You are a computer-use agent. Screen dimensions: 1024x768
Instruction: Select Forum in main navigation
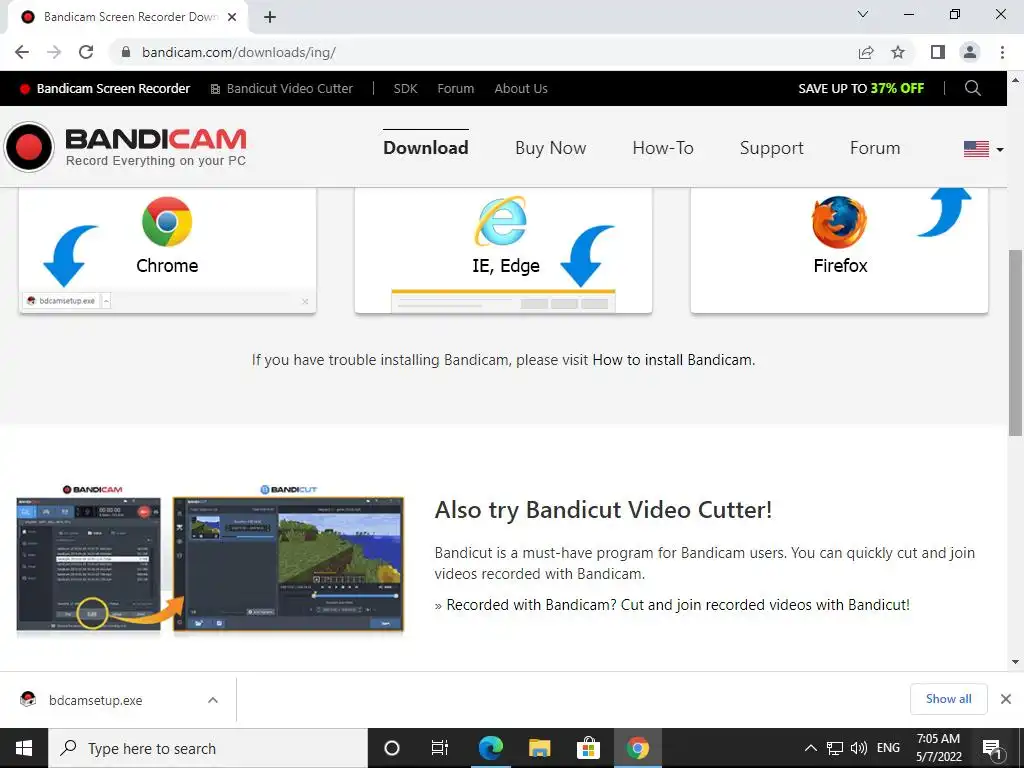pos(874,148)
